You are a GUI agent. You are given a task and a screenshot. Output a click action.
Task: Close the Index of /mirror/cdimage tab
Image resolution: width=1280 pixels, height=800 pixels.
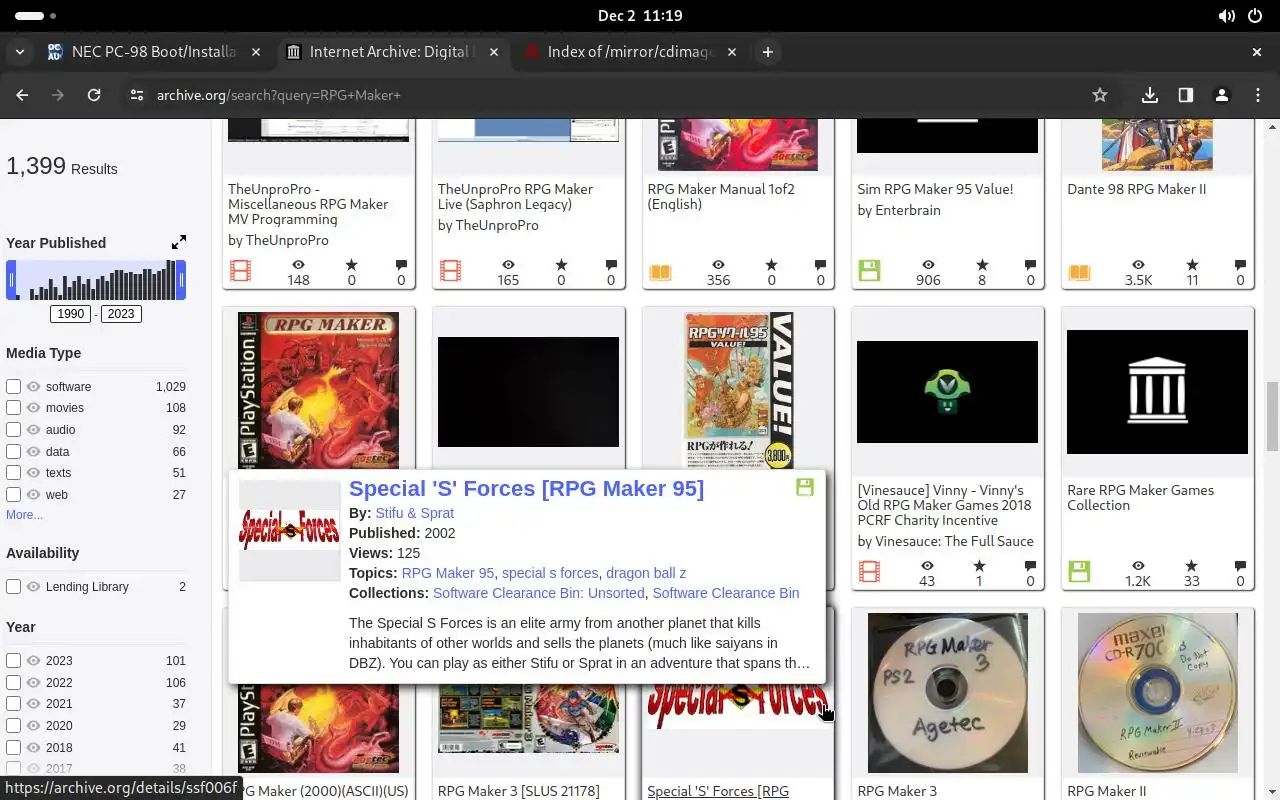732,52
